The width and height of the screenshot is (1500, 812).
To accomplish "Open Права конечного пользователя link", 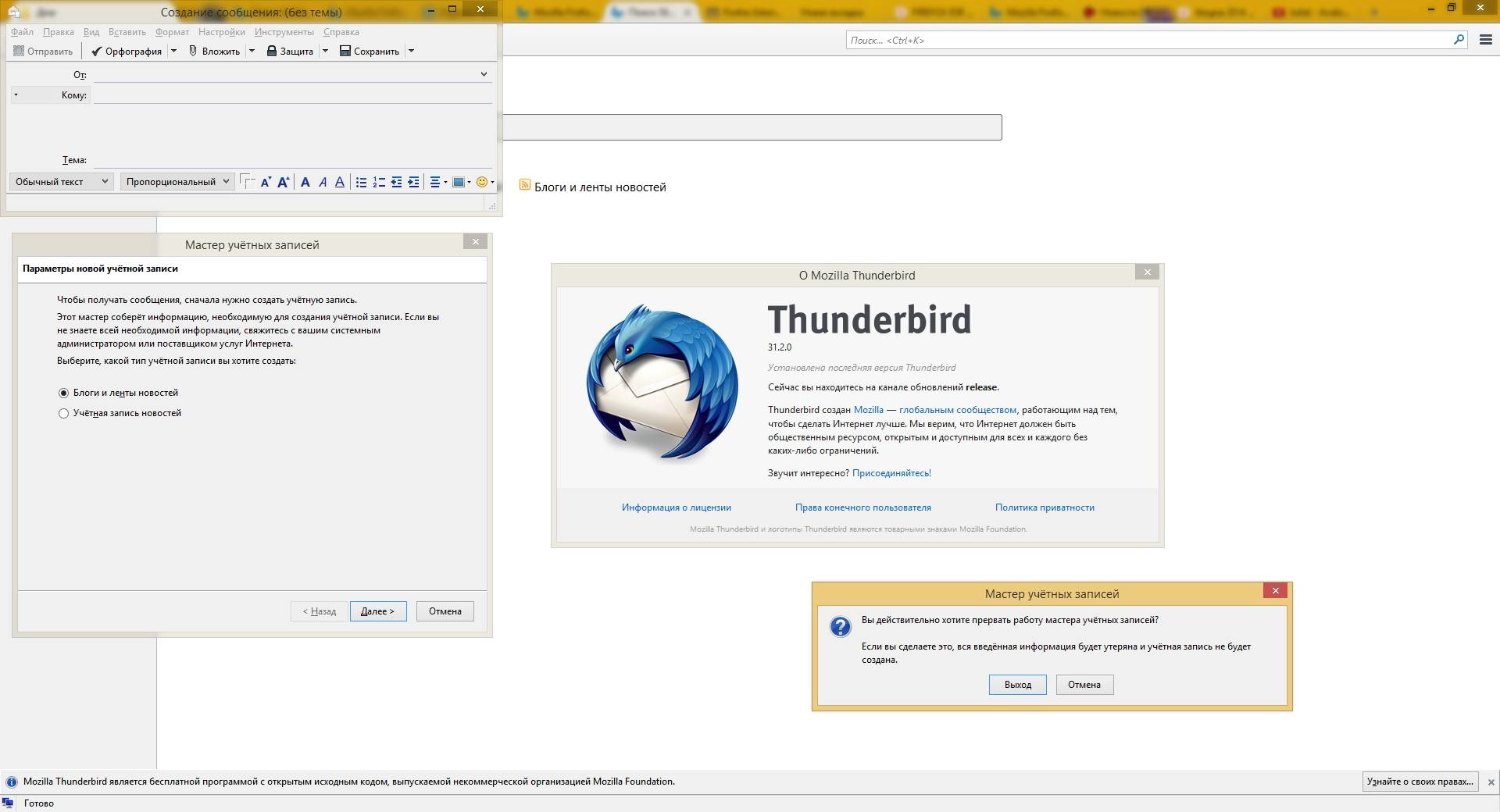I will [x=863, y=507].
